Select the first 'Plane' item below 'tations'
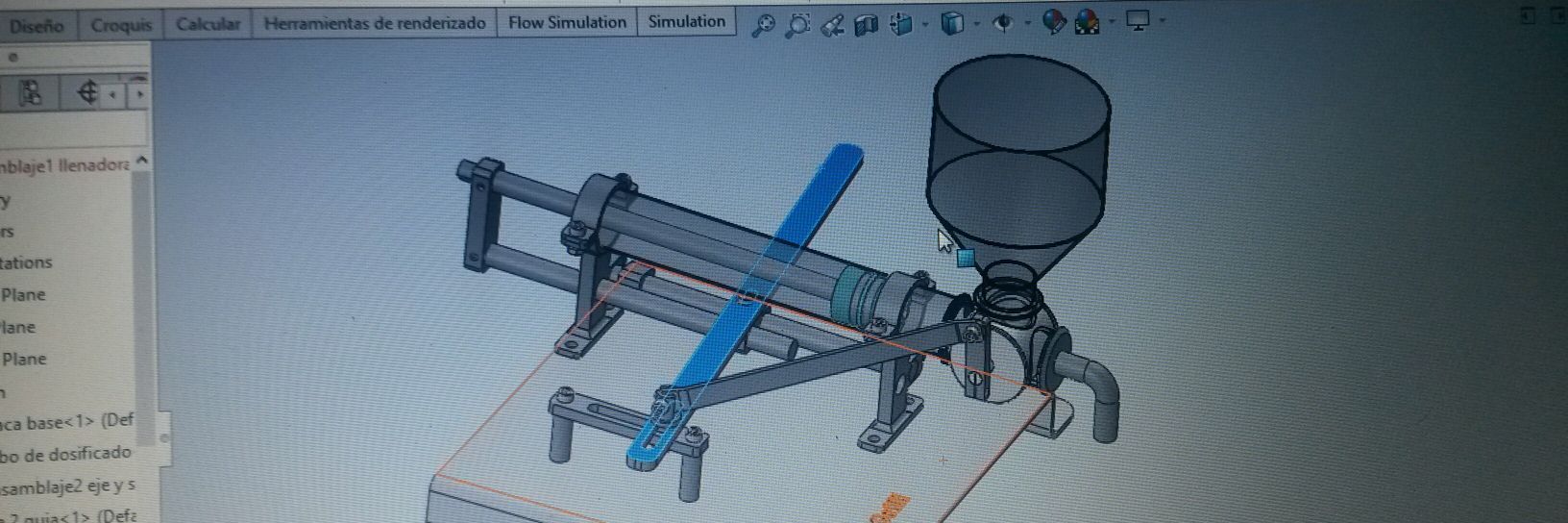Viewport: 1568px width, 523px height. [23, 295]
